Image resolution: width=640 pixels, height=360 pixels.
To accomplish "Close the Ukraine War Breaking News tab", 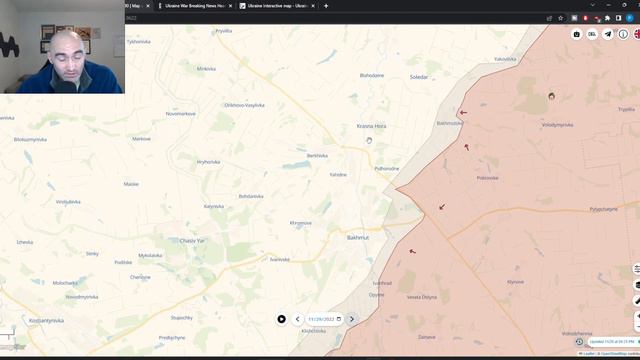I will pos(231,6).
